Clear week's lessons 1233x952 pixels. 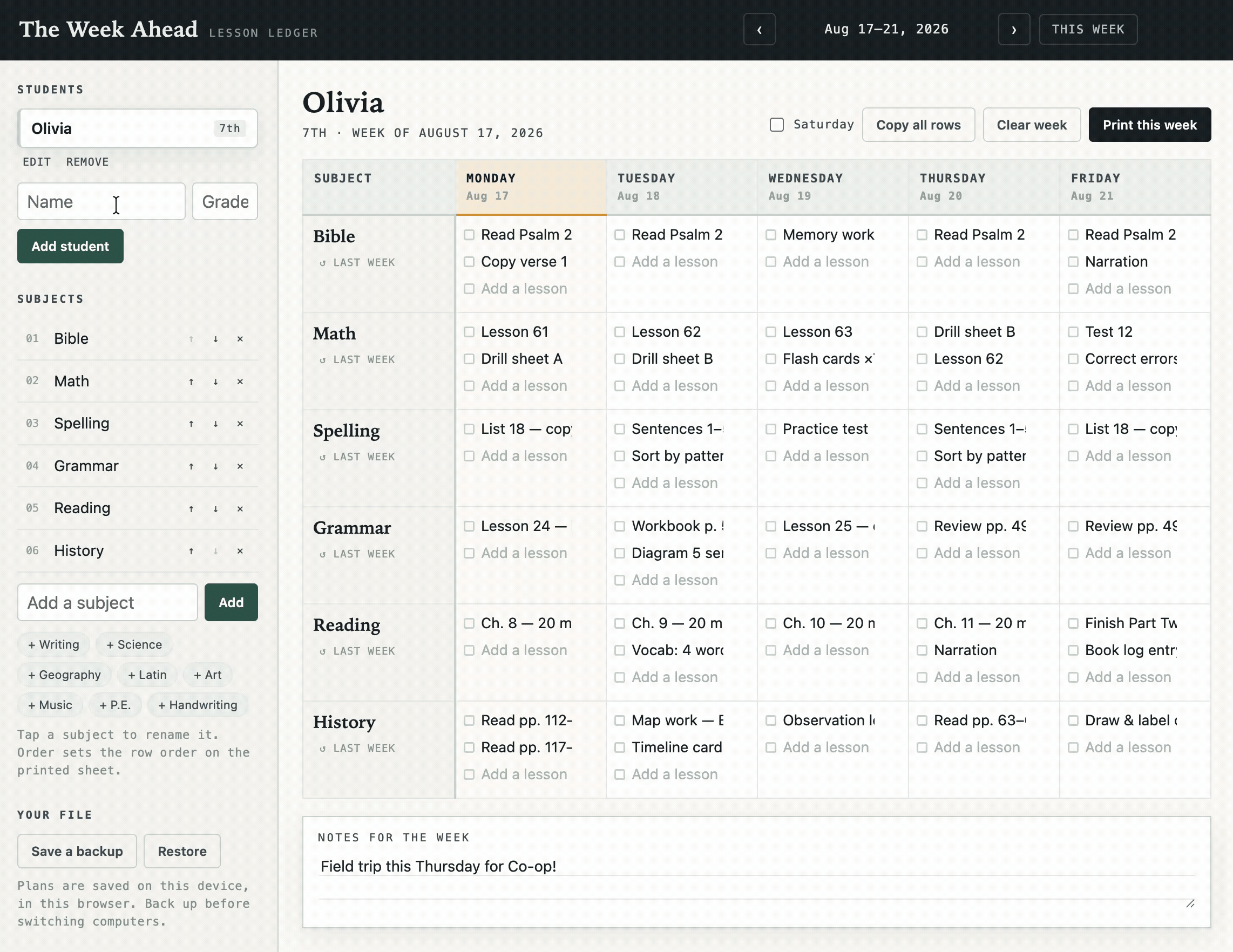(1032, 125)
